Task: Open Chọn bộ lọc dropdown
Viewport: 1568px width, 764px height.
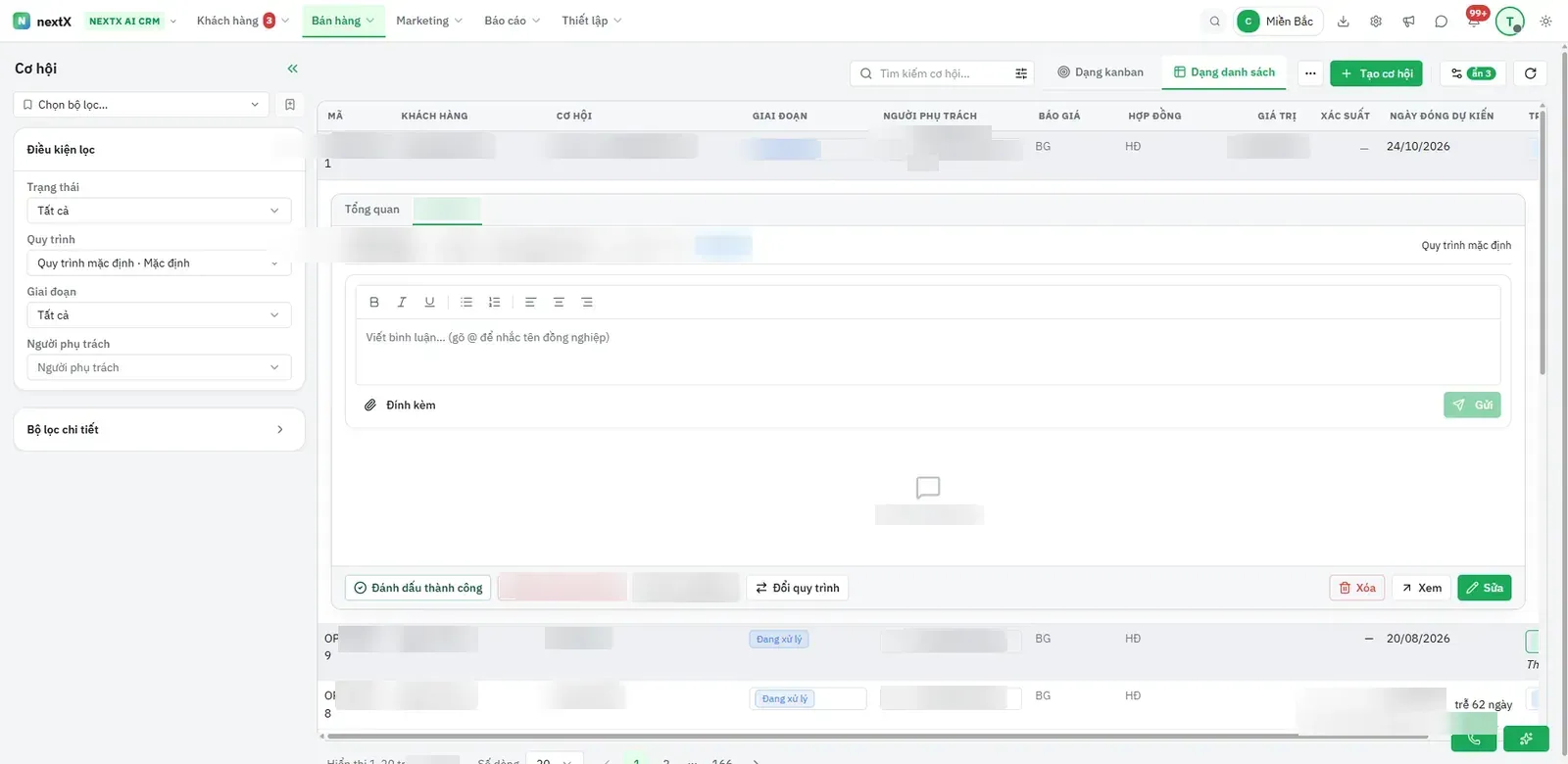Action: tap(141, 105)
